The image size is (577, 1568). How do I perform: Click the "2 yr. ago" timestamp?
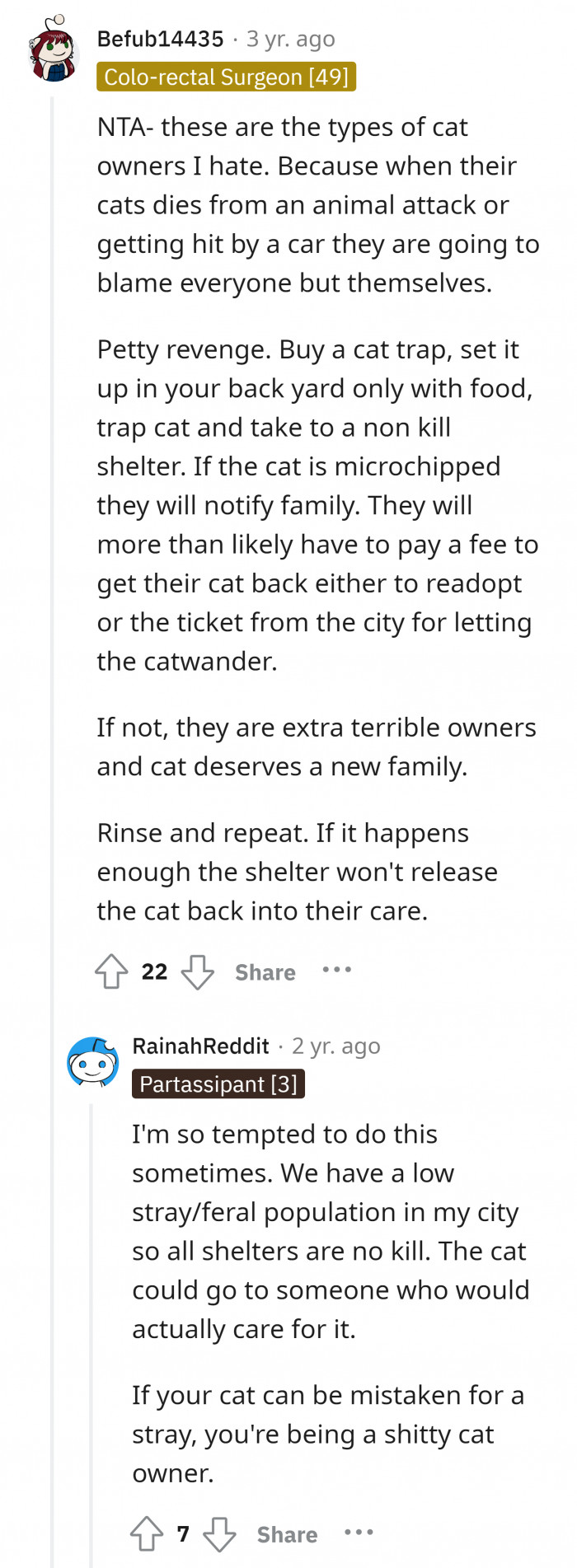click(336, 1046)
